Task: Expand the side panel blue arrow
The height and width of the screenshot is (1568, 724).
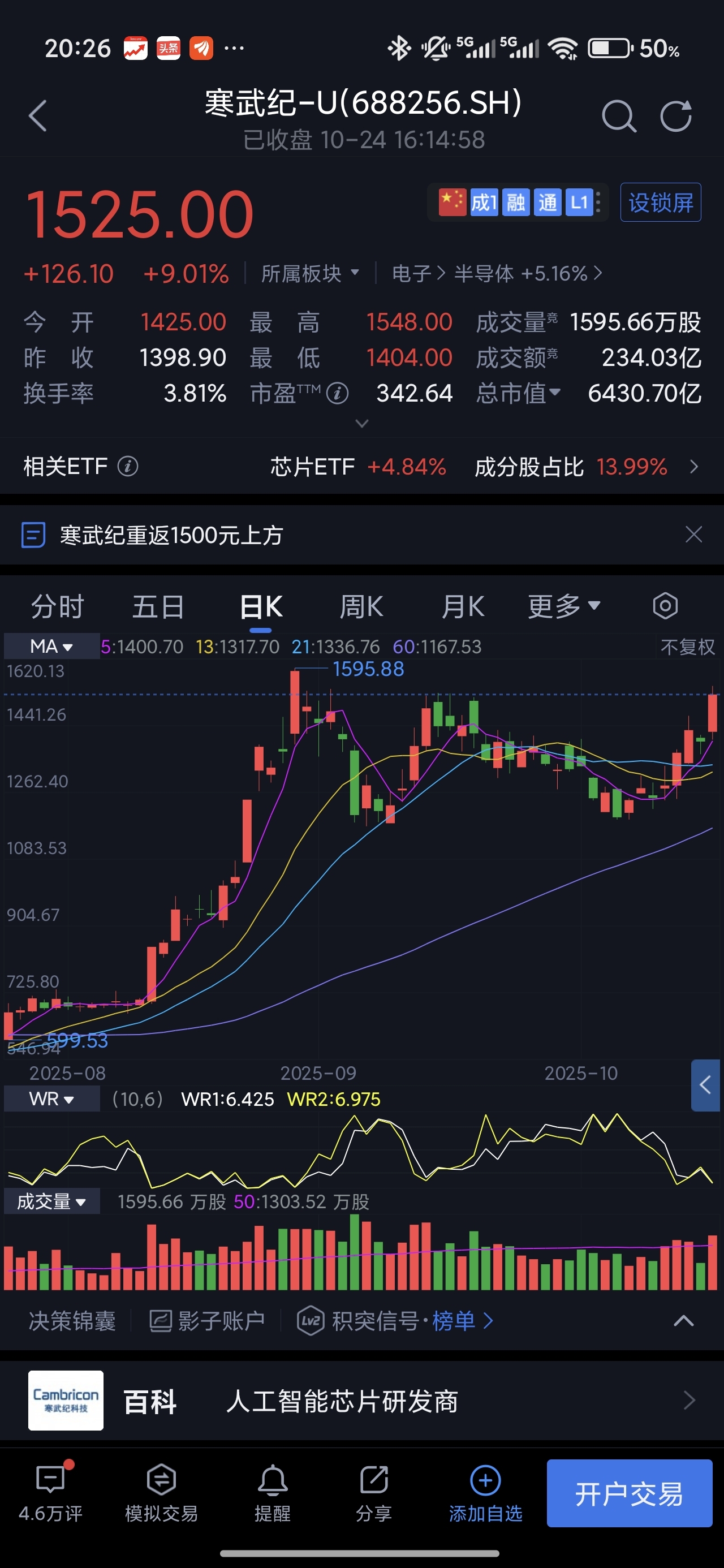Action: coord(705,1085)
